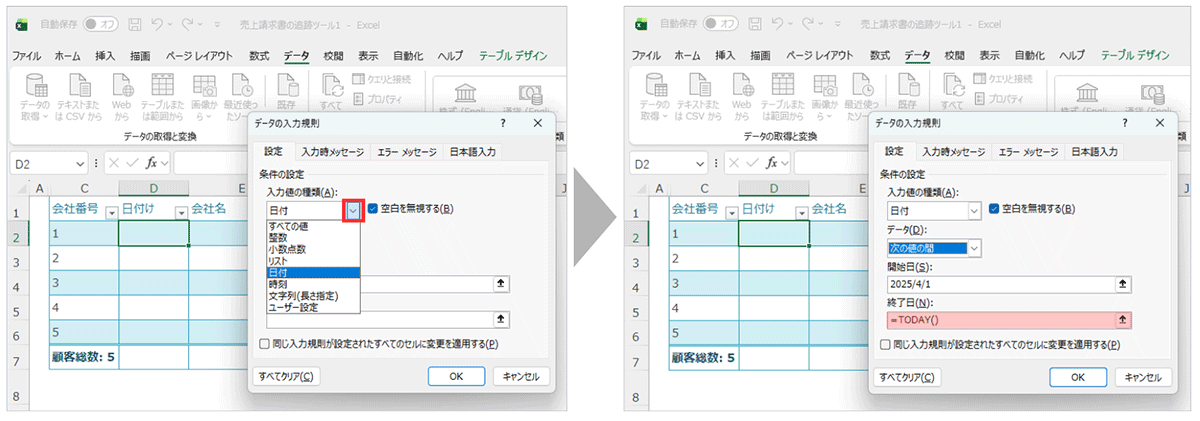Expand Name Box D2 dropdown in left window
The height and width of the screenshot is (421, 1200).
pyautogui.click(x=80, y=164)
